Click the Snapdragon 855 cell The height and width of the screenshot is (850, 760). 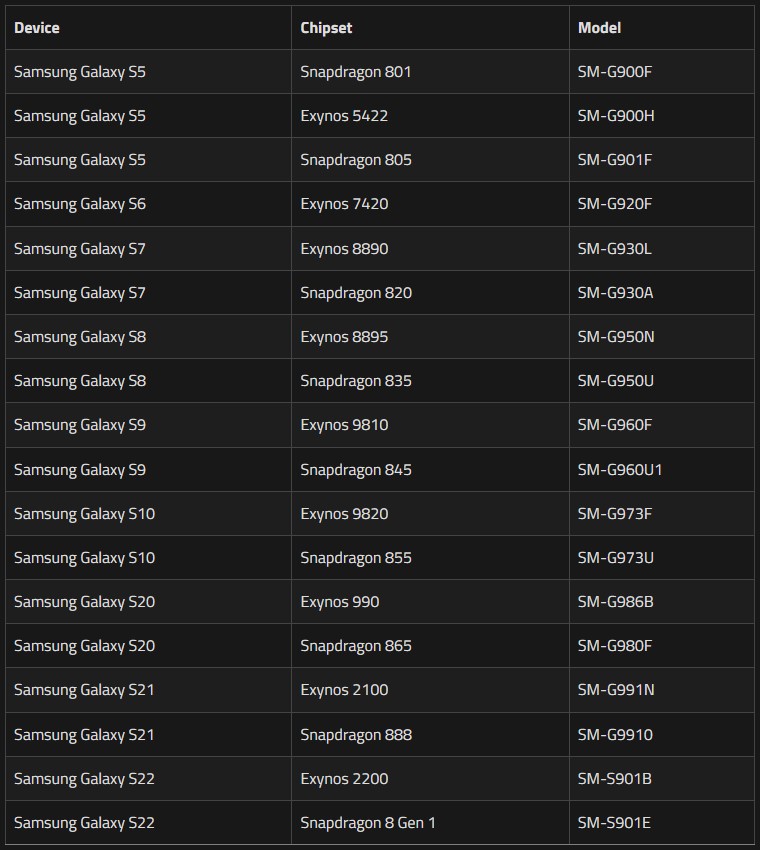356,558
